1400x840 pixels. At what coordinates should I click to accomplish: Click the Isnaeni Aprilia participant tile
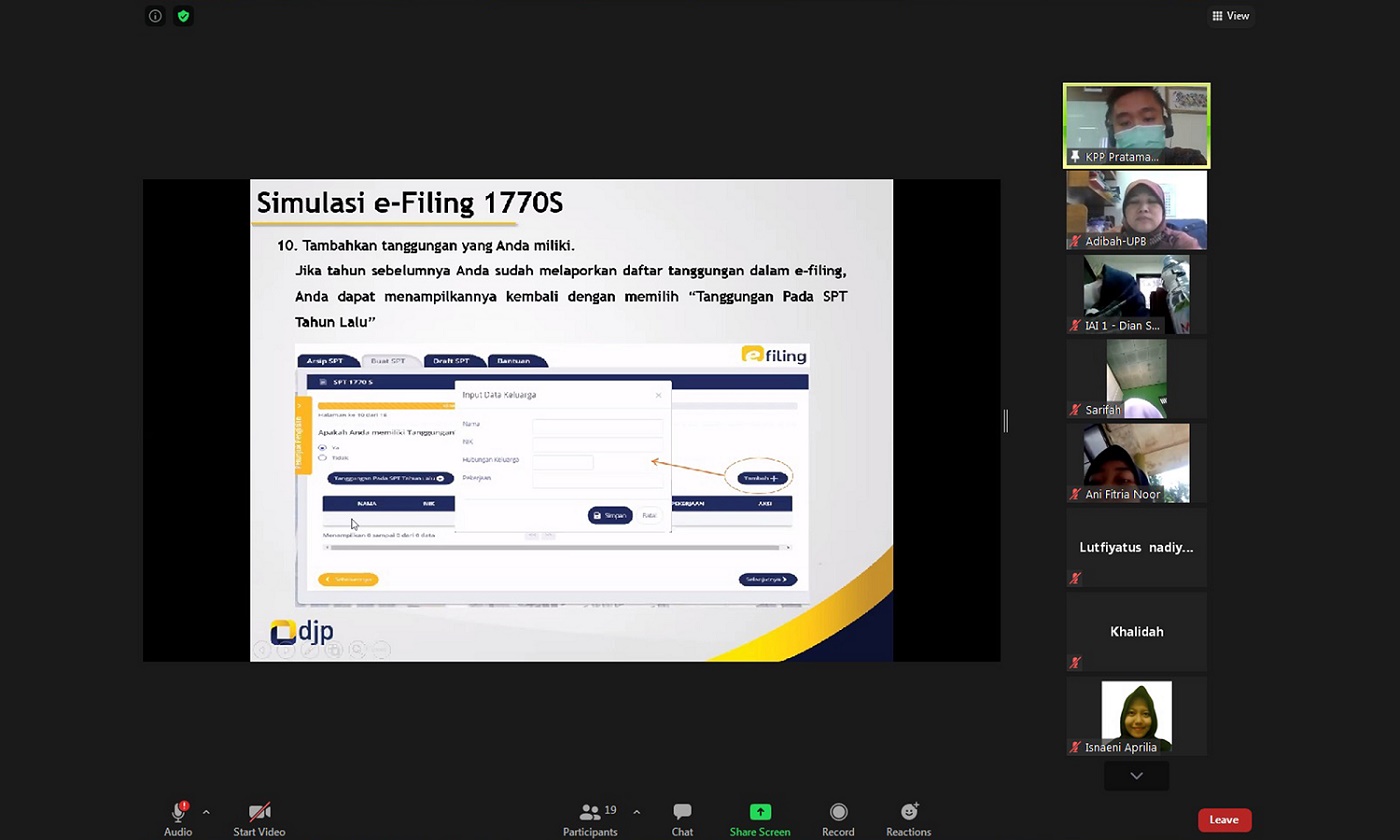(x=1136, y=717)
